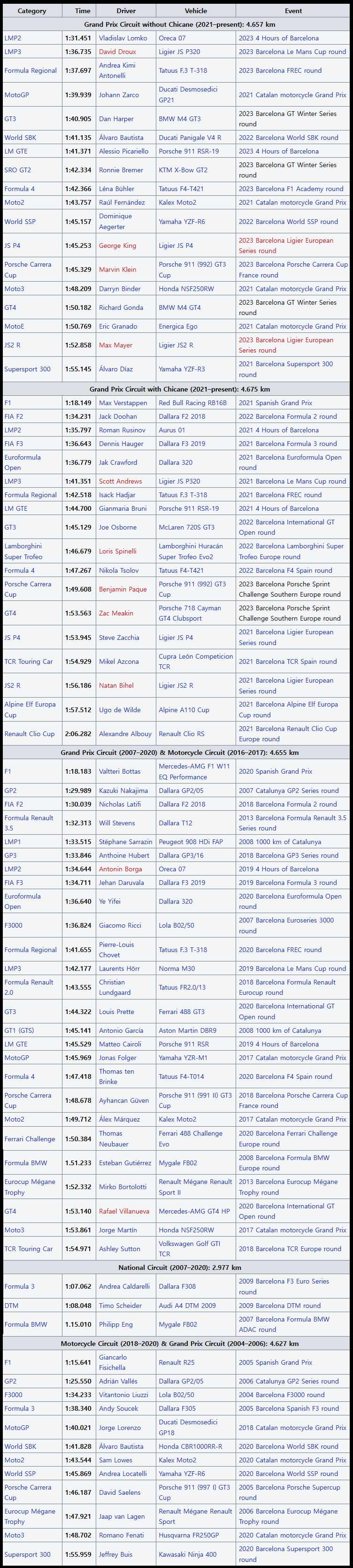Image resolution: width=353 pixels, height=1568 pixels.
Task: Click the 2021 Spanish Grand Prix event
Action: (x=275, y=403)
